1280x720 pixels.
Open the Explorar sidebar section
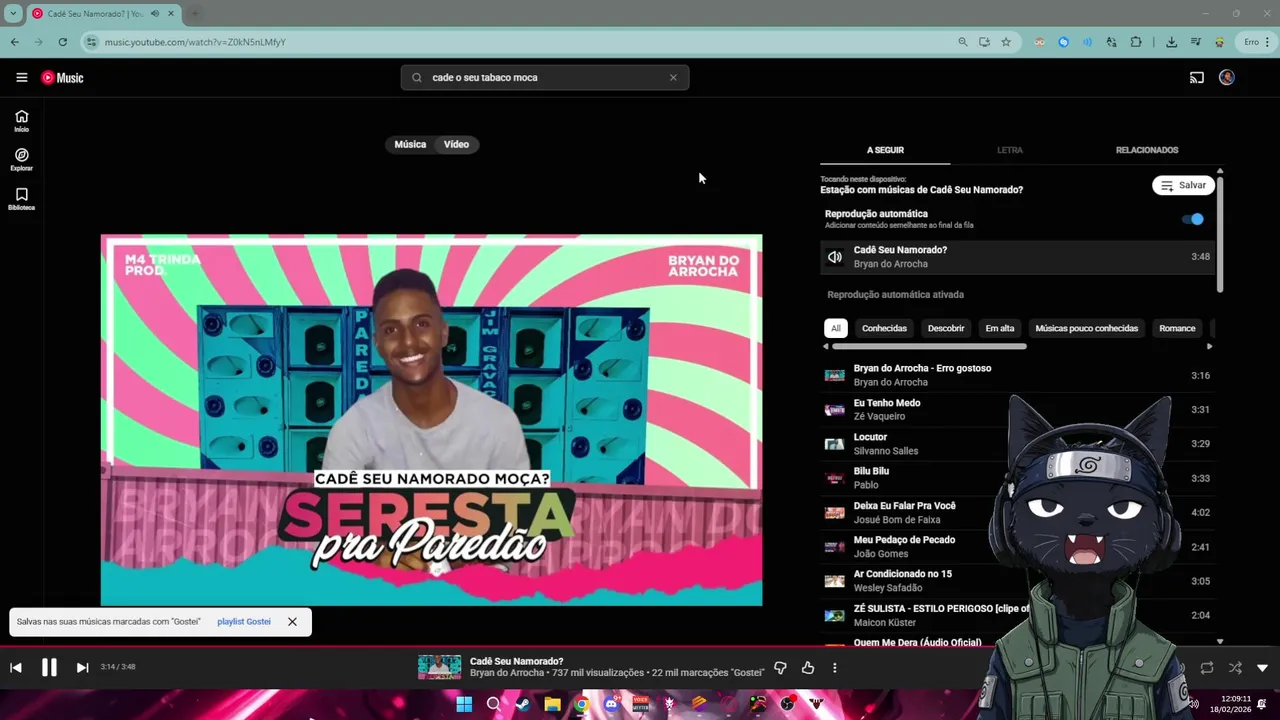(x=21, y=160)
